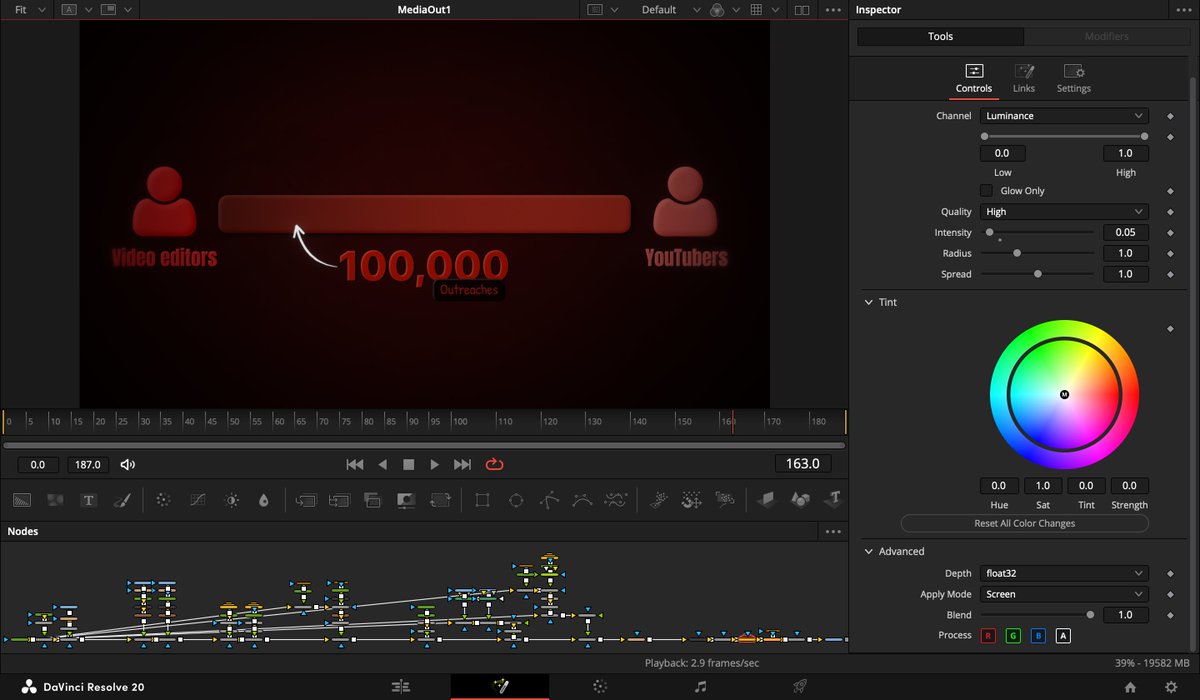Select the Ellipse mask tool

tap(516, 499)
